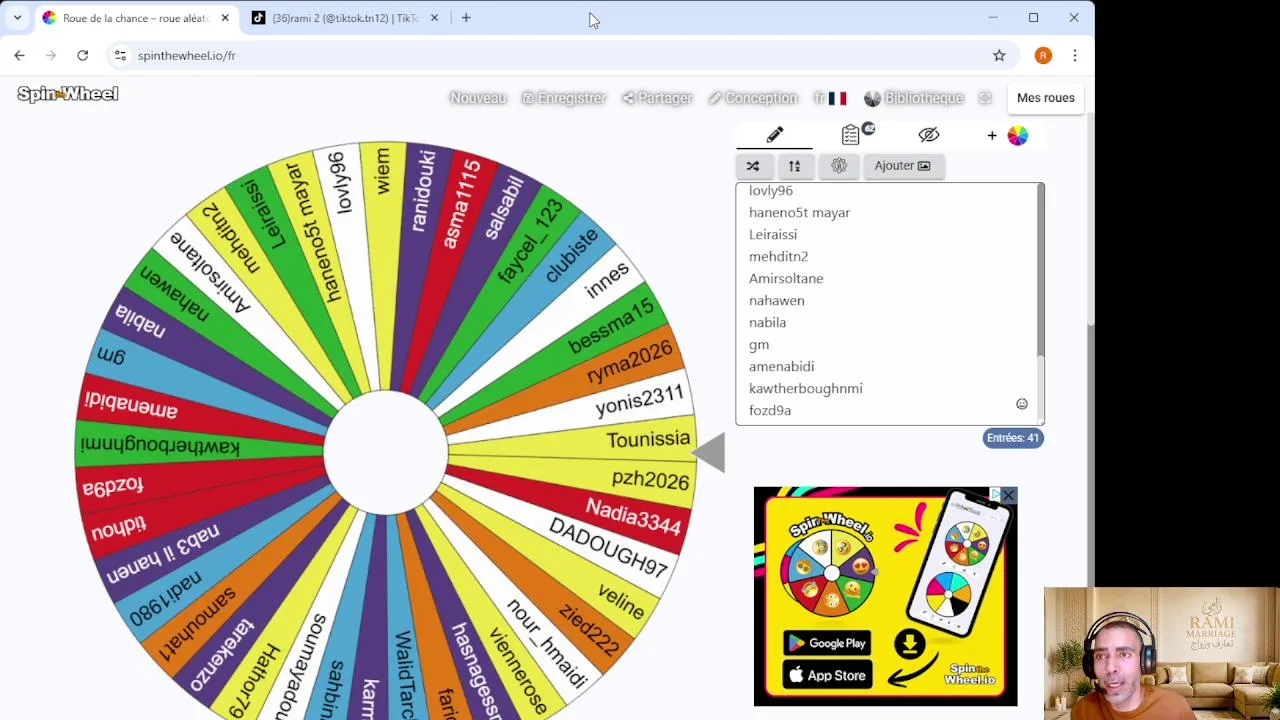
Task: Click the haneno5t mayar entry
Action: point(799,212)
